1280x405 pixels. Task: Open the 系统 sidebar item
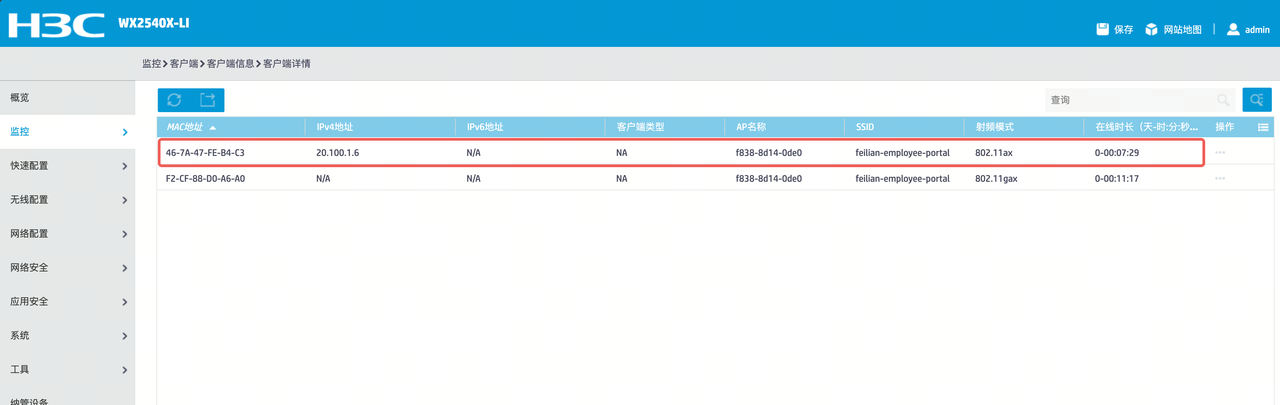coord(67,336)
